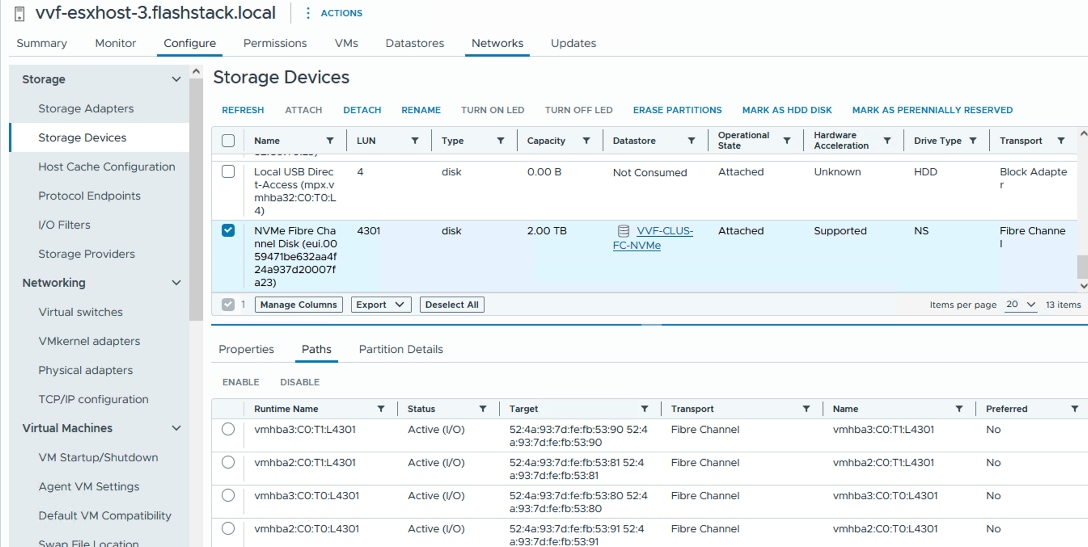Click filter icon in Preferred column header
Viewport: 1088px width, 547px height.
tap(1075, 409)
